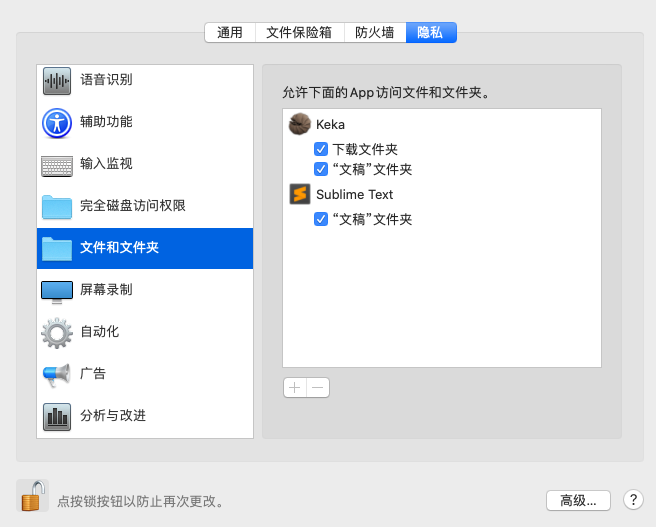The height and width of the screenshot is (527, 656).
Task: Select 完全磁盘访问权限 in the sidebar
Action: [133, 205]
